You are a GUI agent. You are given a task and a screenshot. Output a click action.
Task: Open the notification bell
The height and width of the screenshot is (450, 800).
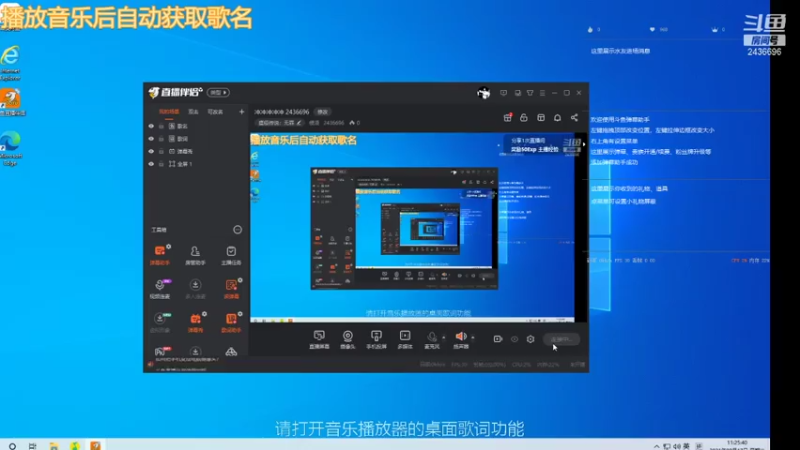tap(557, 118)
